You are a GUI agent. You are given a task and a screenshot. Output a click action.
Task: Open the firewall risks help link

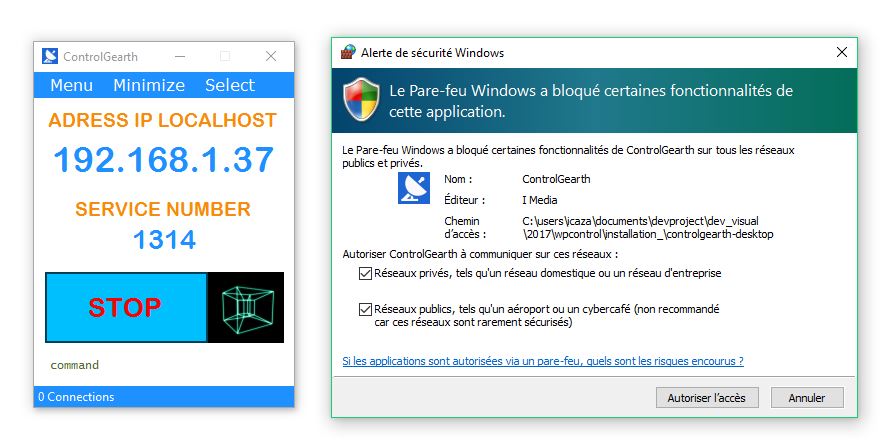coord(542,361)
